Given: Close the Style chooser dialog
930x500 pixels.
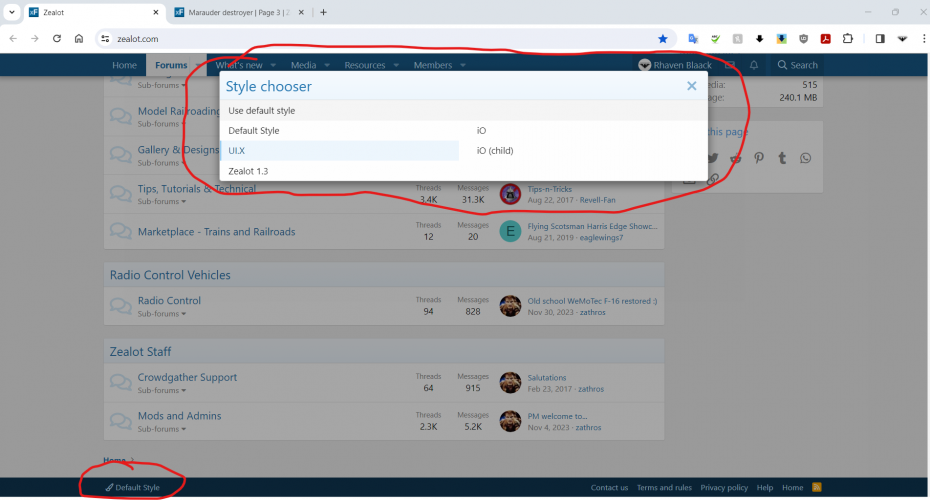Looking at the screenshot, I should coord(692,86).
